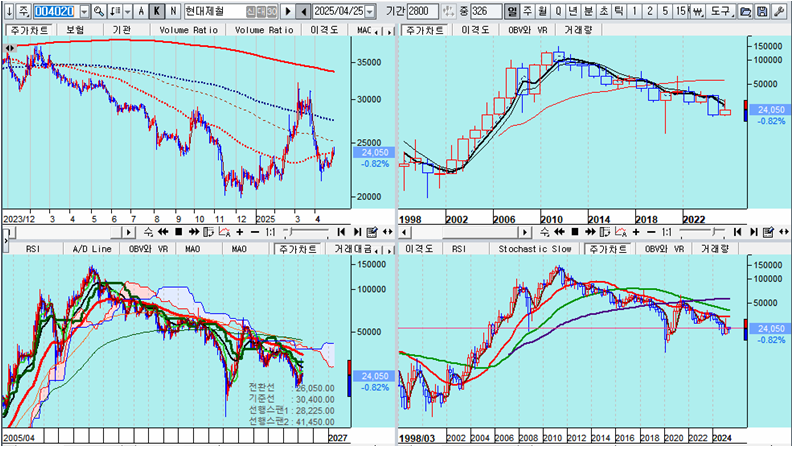Open the stock code 004020 dropdown arrow
The width and height of the screenshot is (794, 449).
tap(85, 11)
